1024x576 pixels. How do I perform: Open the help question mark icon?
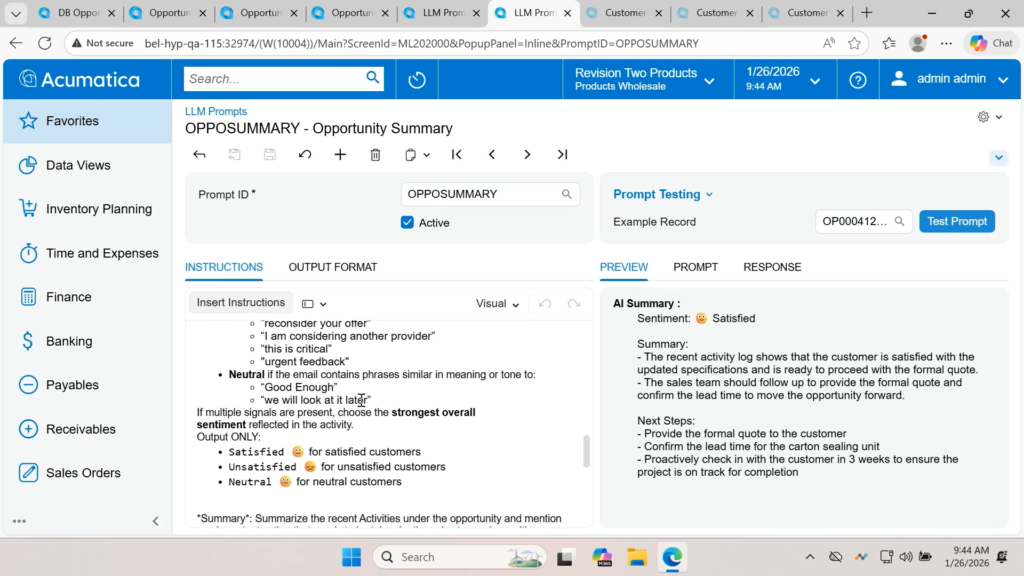pos(857,80)
